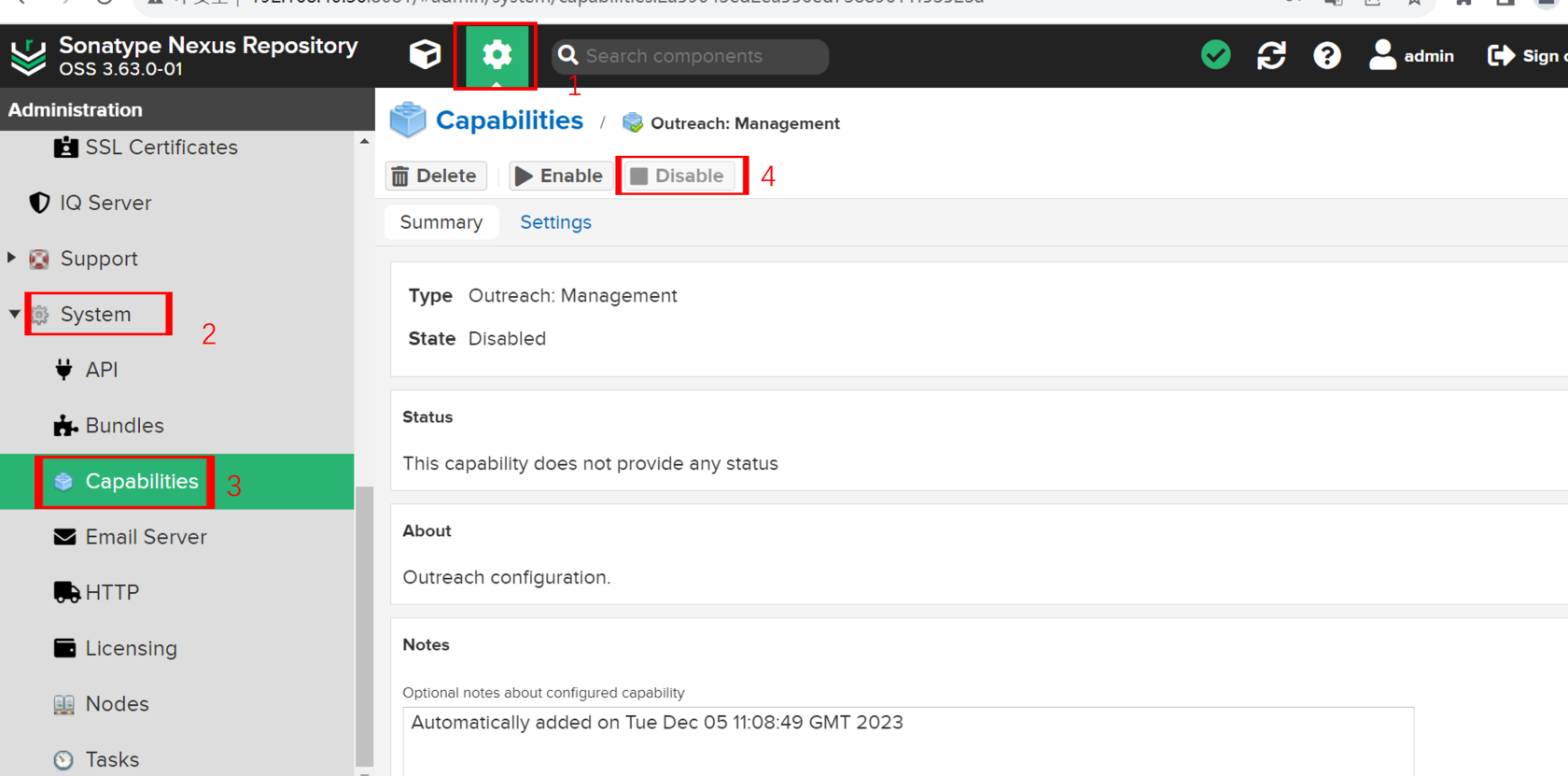Click the Capabilities breadcrumb link

click(509, 120)
